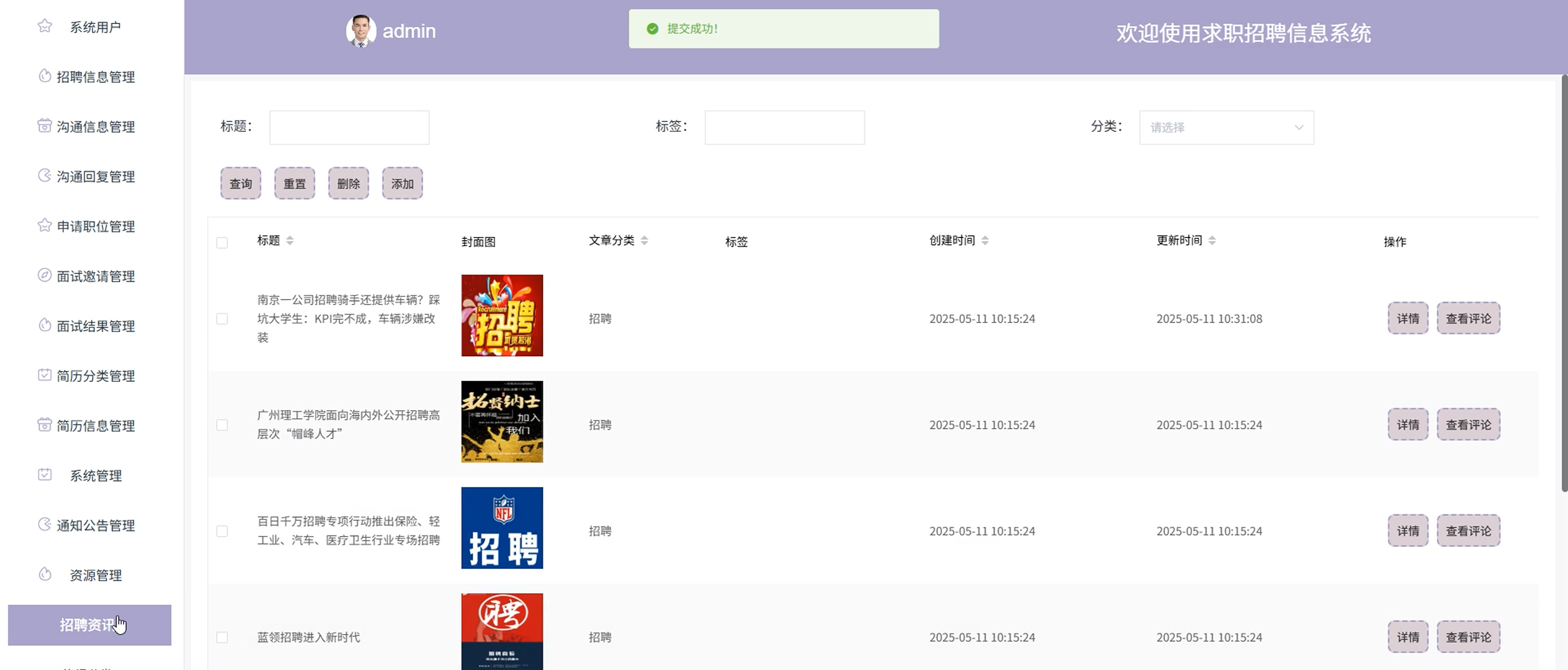Sort by 创建时间 using its sort arrows
1568x670 pixels.
985,241
